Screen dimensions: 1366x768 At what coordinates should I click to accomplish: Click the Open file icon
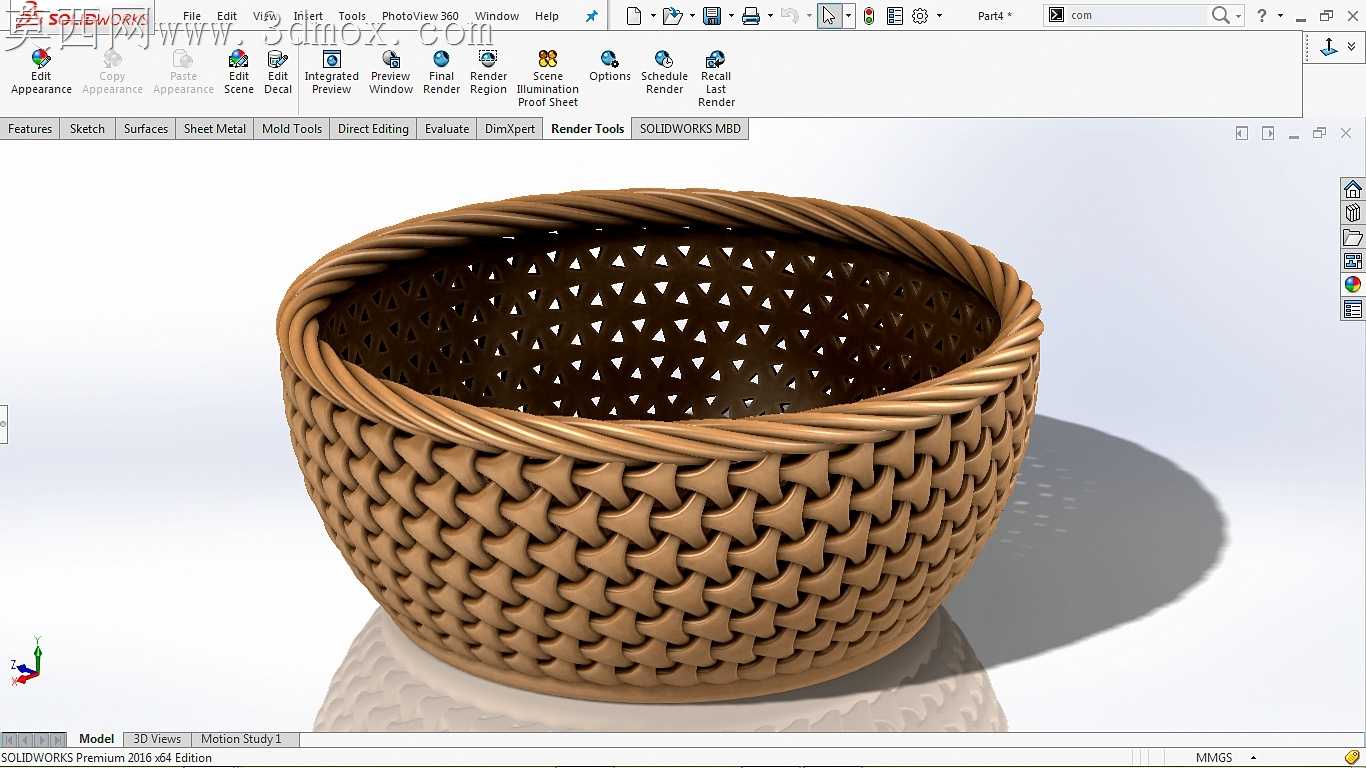672,16
